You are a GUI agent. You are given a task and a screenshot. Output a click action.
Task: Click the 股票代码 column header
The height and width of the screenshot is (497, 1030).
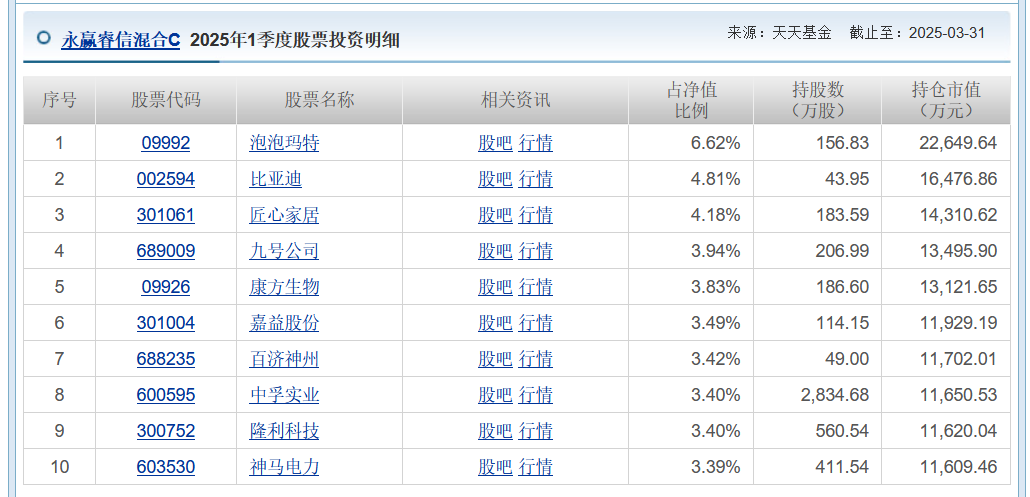[166, 100]
